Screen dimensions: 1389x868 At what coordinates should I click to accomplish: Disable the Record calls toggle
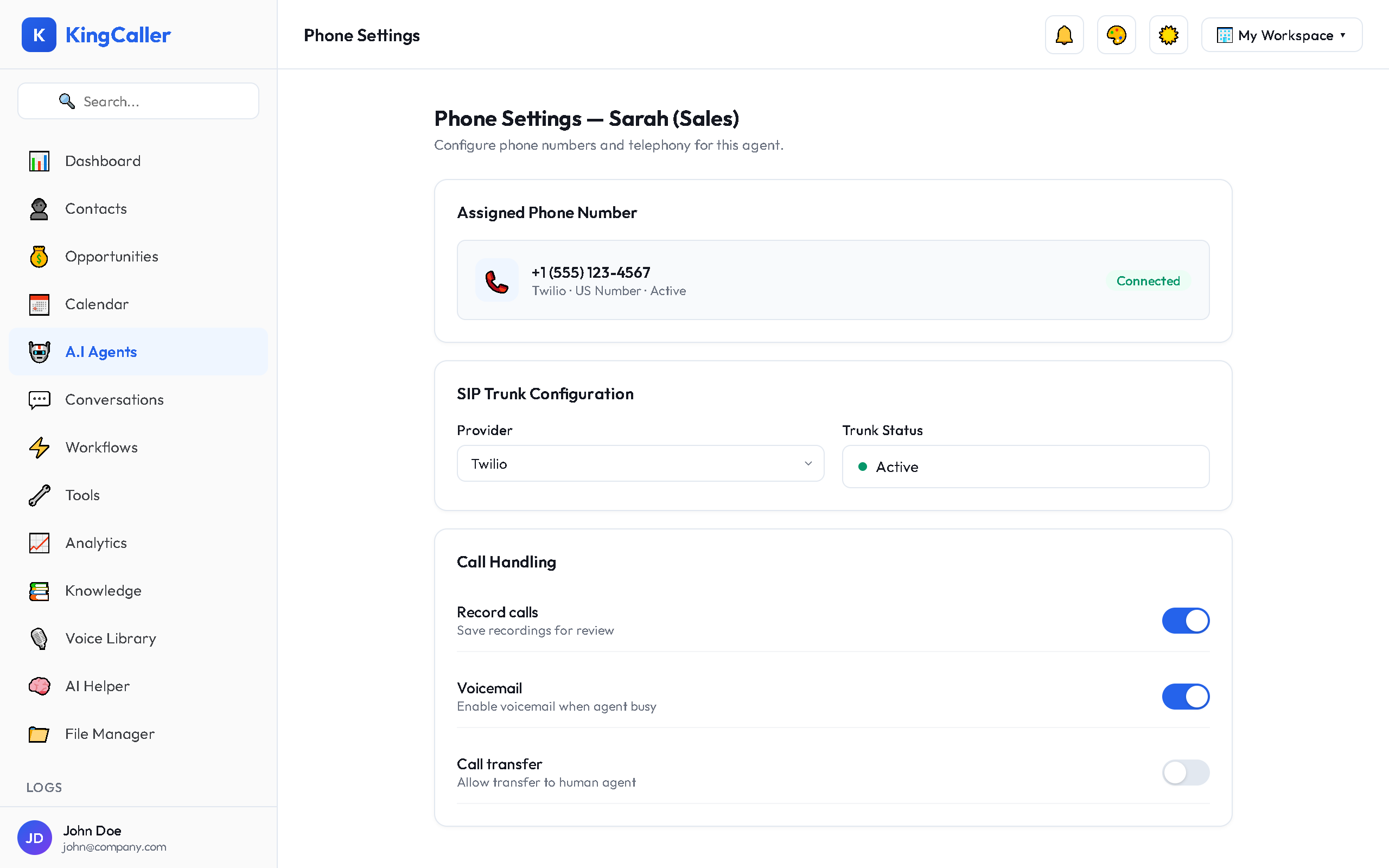click(x=1186, y=621)
